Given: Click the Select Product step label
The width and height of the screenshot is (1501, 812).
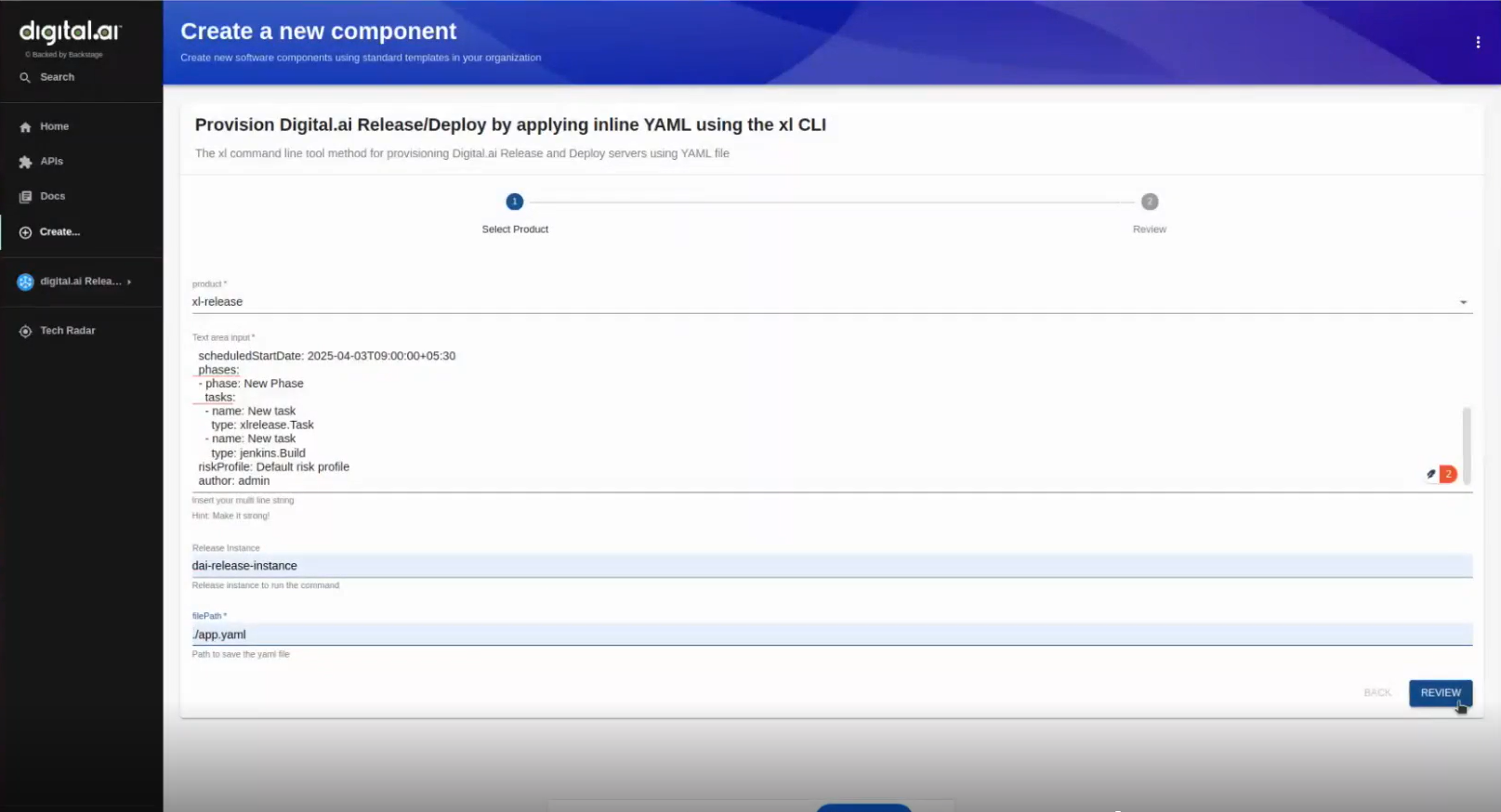Looking at the screenshot, I should coord(515,229).
